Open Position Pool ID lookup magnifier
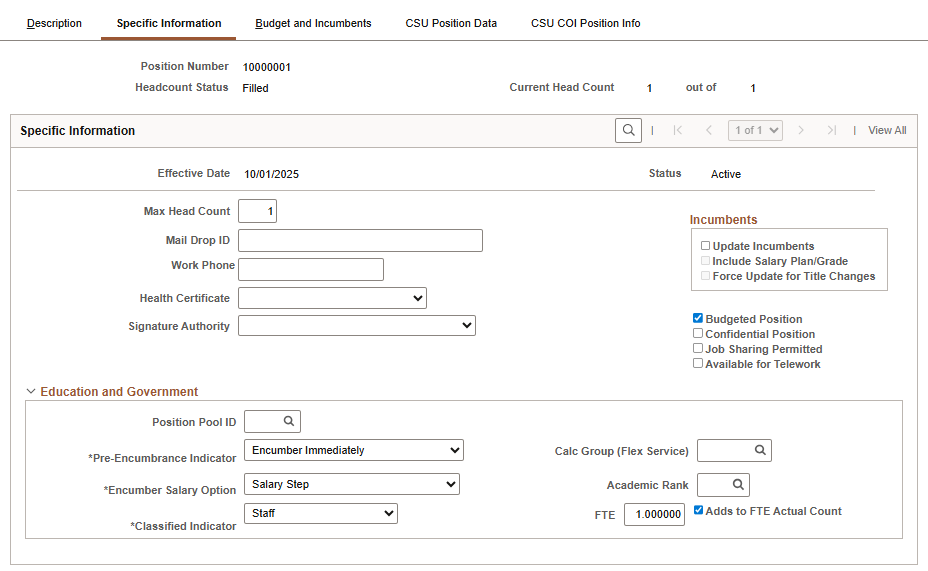This screenshot has width=928, height=571. [288, 422]
